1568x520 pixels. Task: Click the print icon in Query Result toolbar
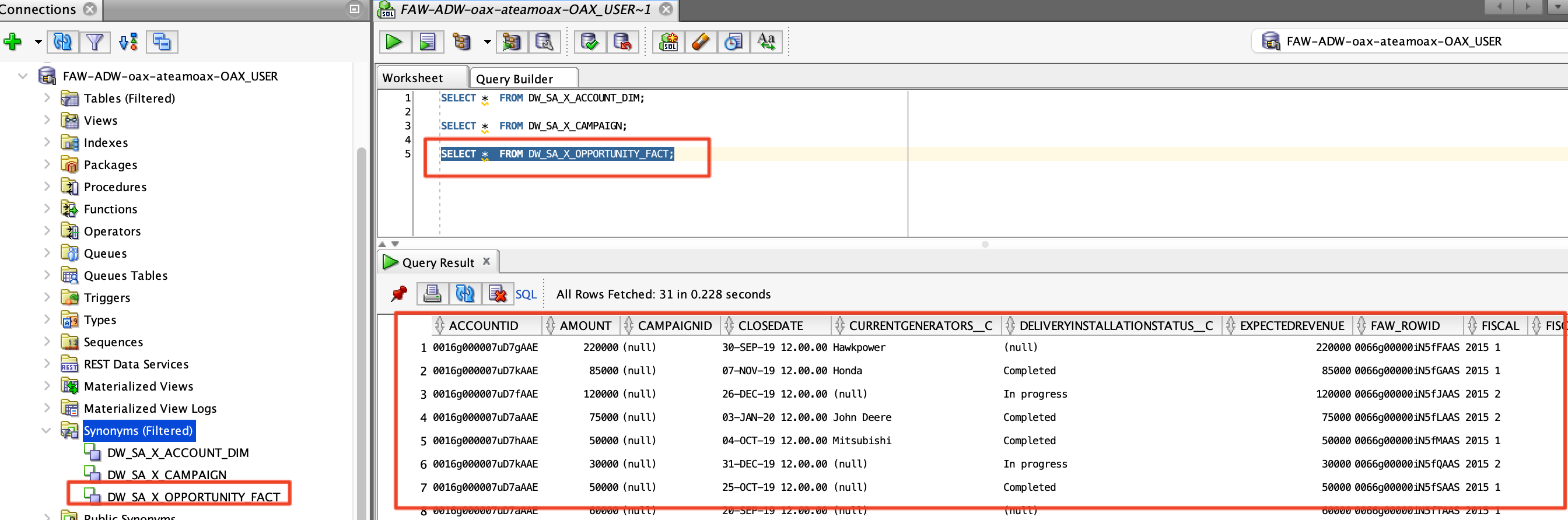432,294
